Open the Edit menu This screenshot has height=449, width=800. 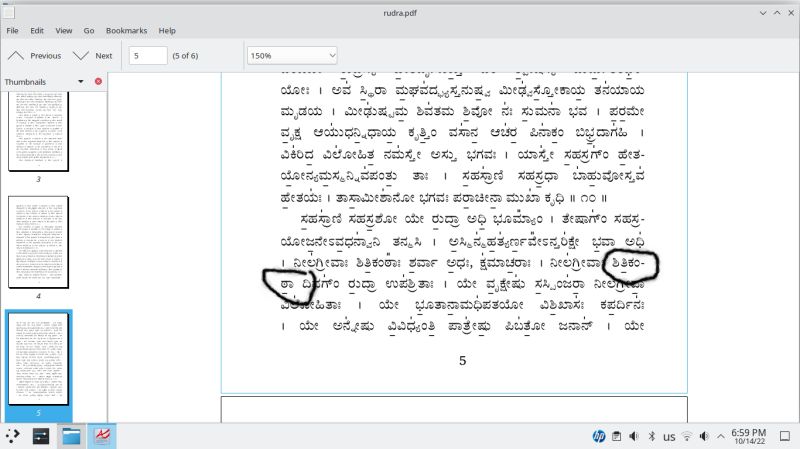tap(37, 31)
